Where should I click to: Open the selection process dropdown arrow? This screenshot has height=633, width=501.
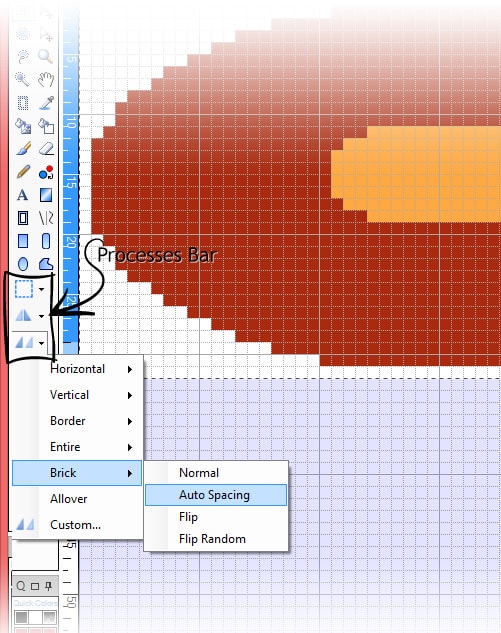[x=42, y=289]
